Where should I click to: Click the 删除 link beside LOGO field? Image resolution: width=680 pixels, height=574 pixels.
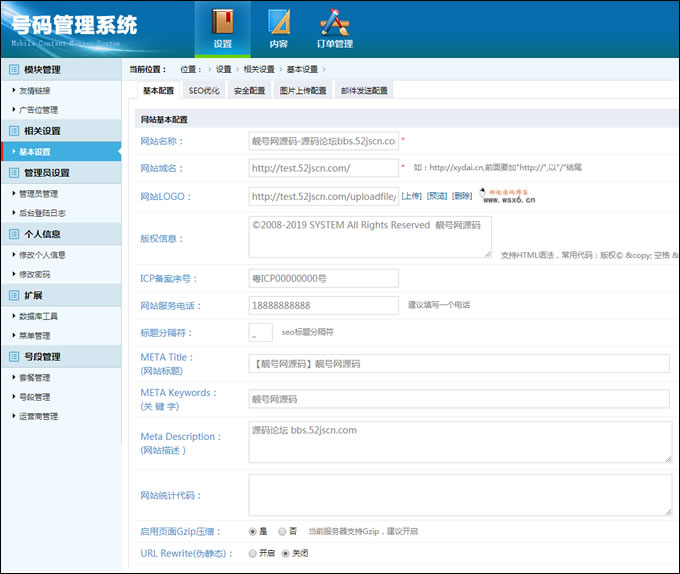pos(462,197)
